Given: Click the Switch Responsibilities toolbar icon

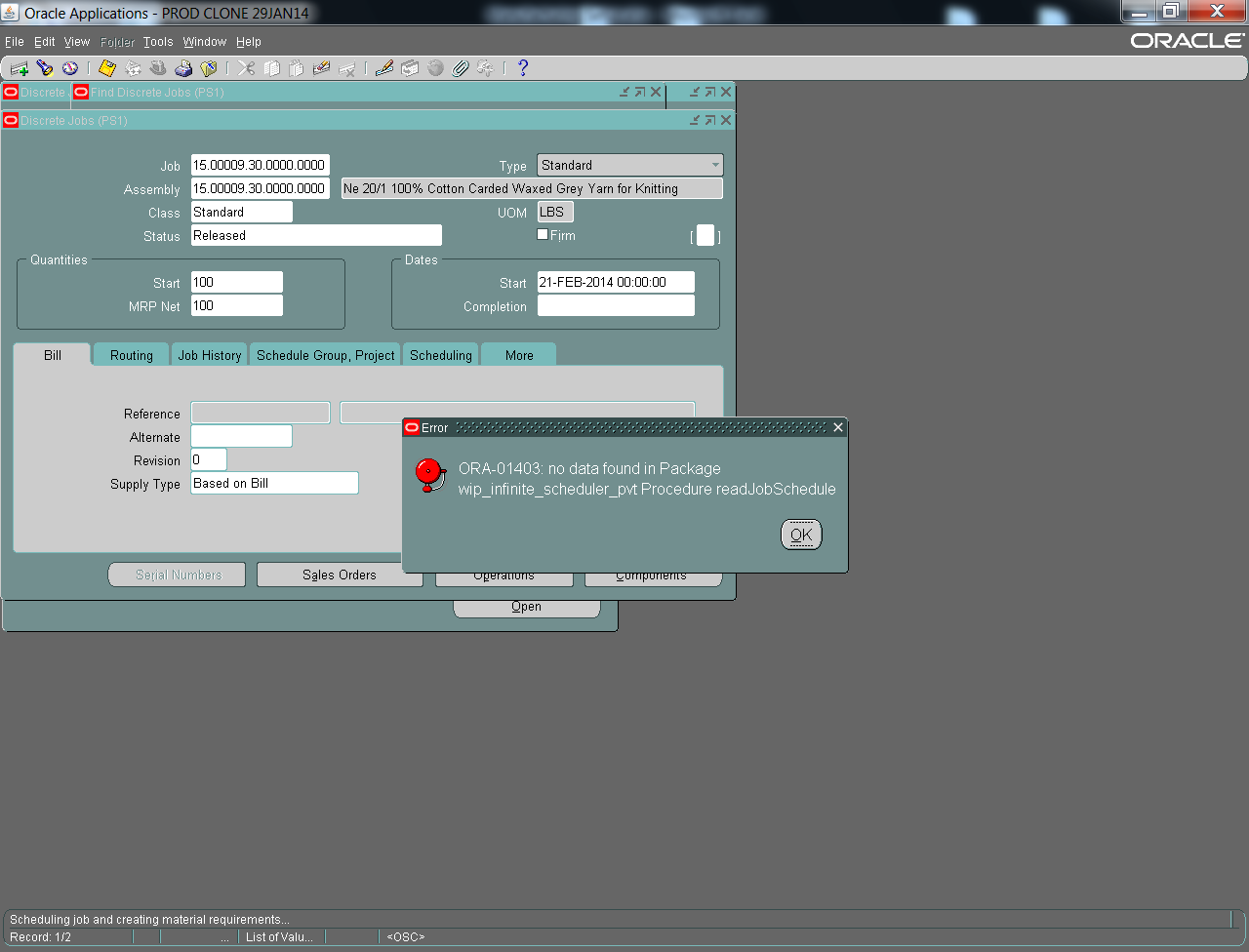Looking at the screenshot, I should click(158, 68).
